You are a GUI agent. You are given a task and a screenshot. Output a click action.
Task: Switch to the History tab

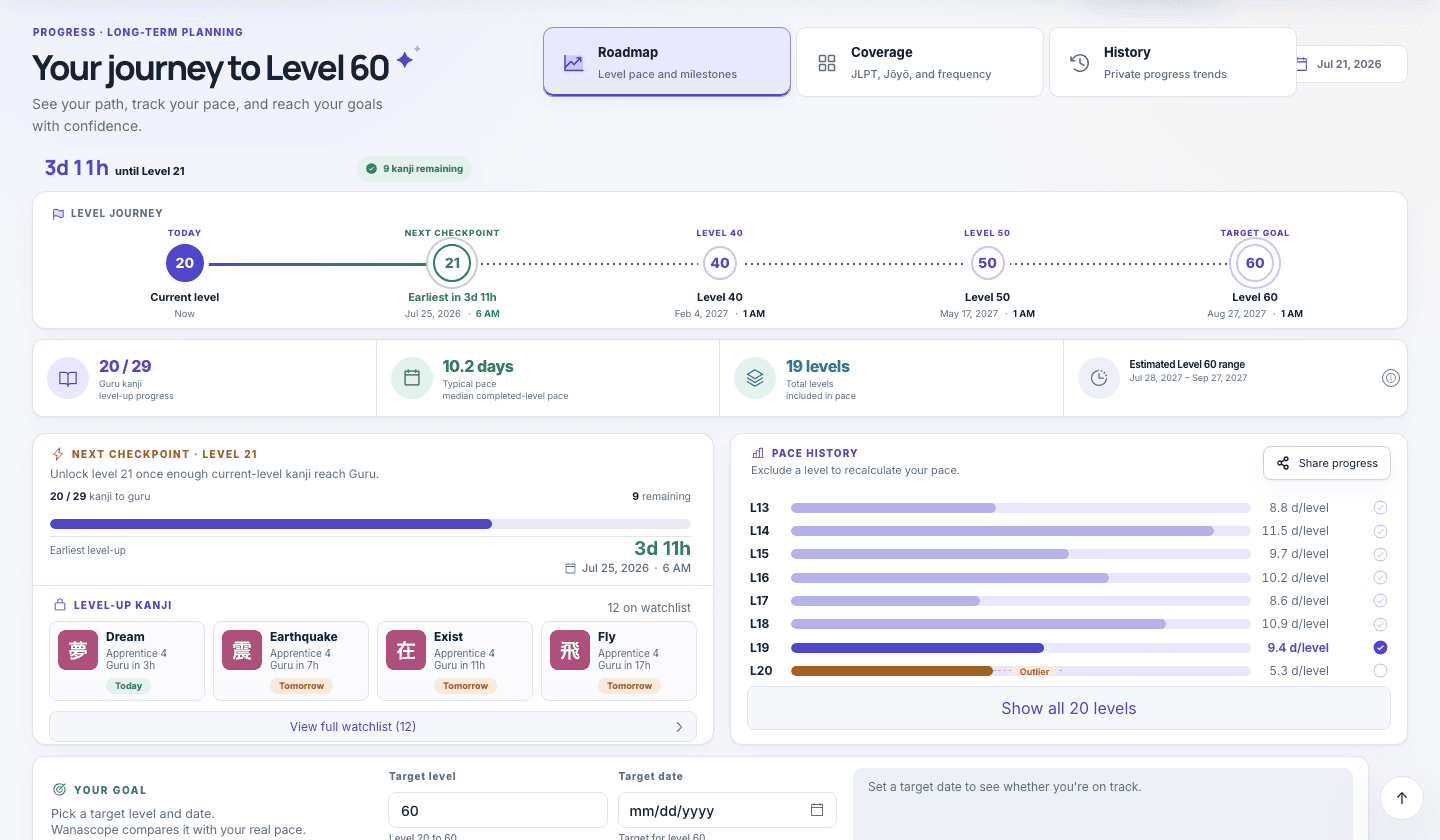[1173, 62]
